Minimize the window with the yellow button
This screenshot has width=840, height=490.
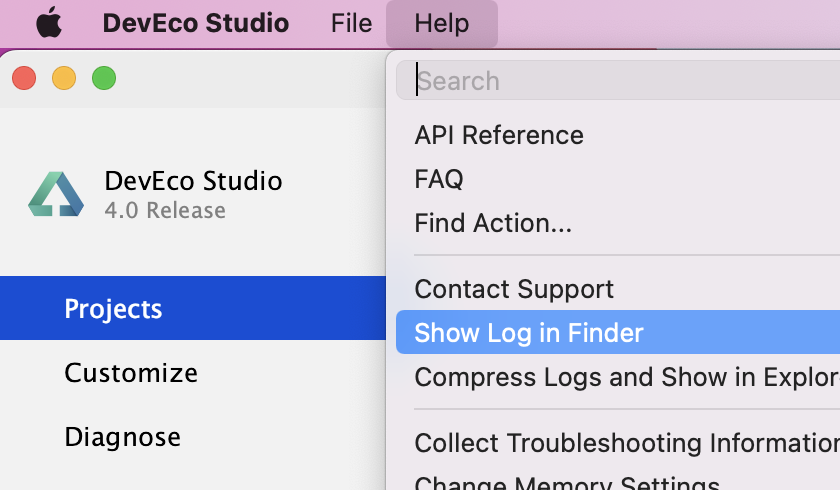click(x=64, y=78)
